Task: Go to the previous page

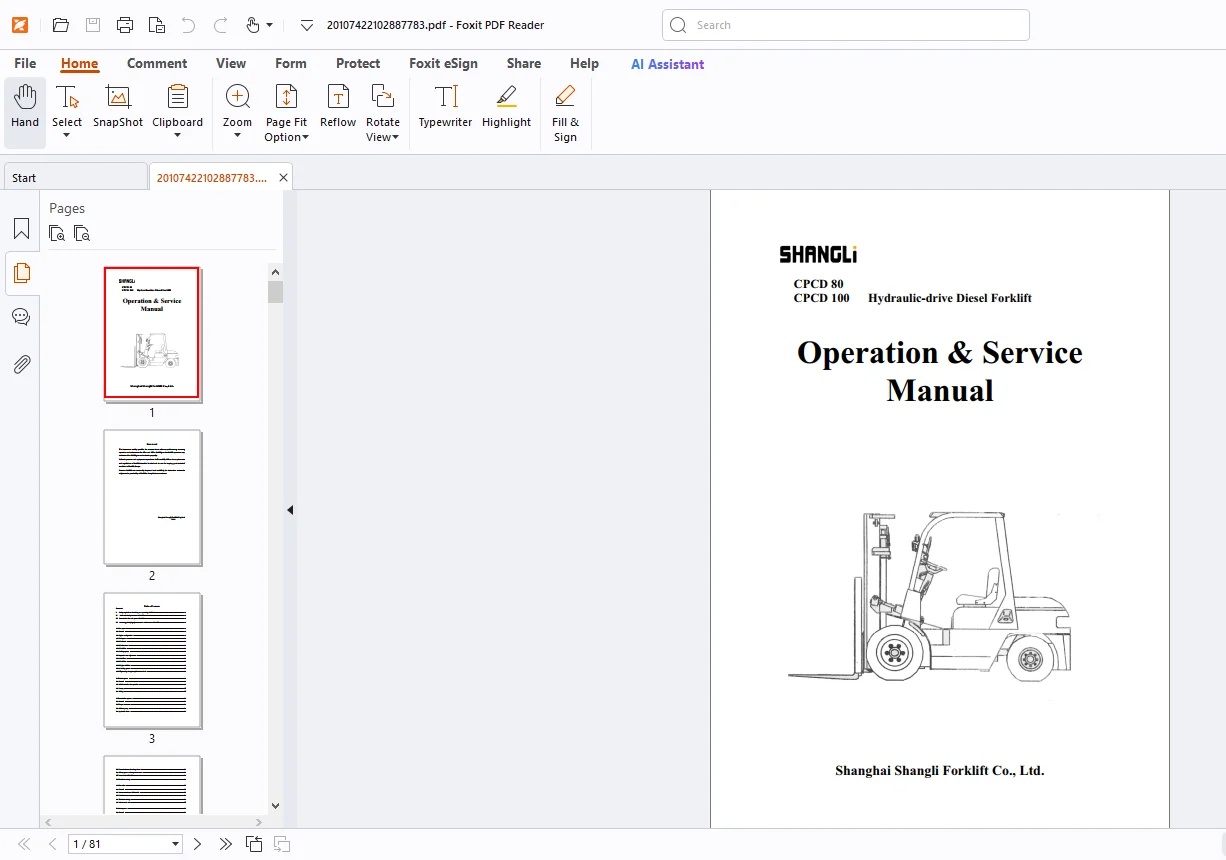Action: (x=52, y=844)
